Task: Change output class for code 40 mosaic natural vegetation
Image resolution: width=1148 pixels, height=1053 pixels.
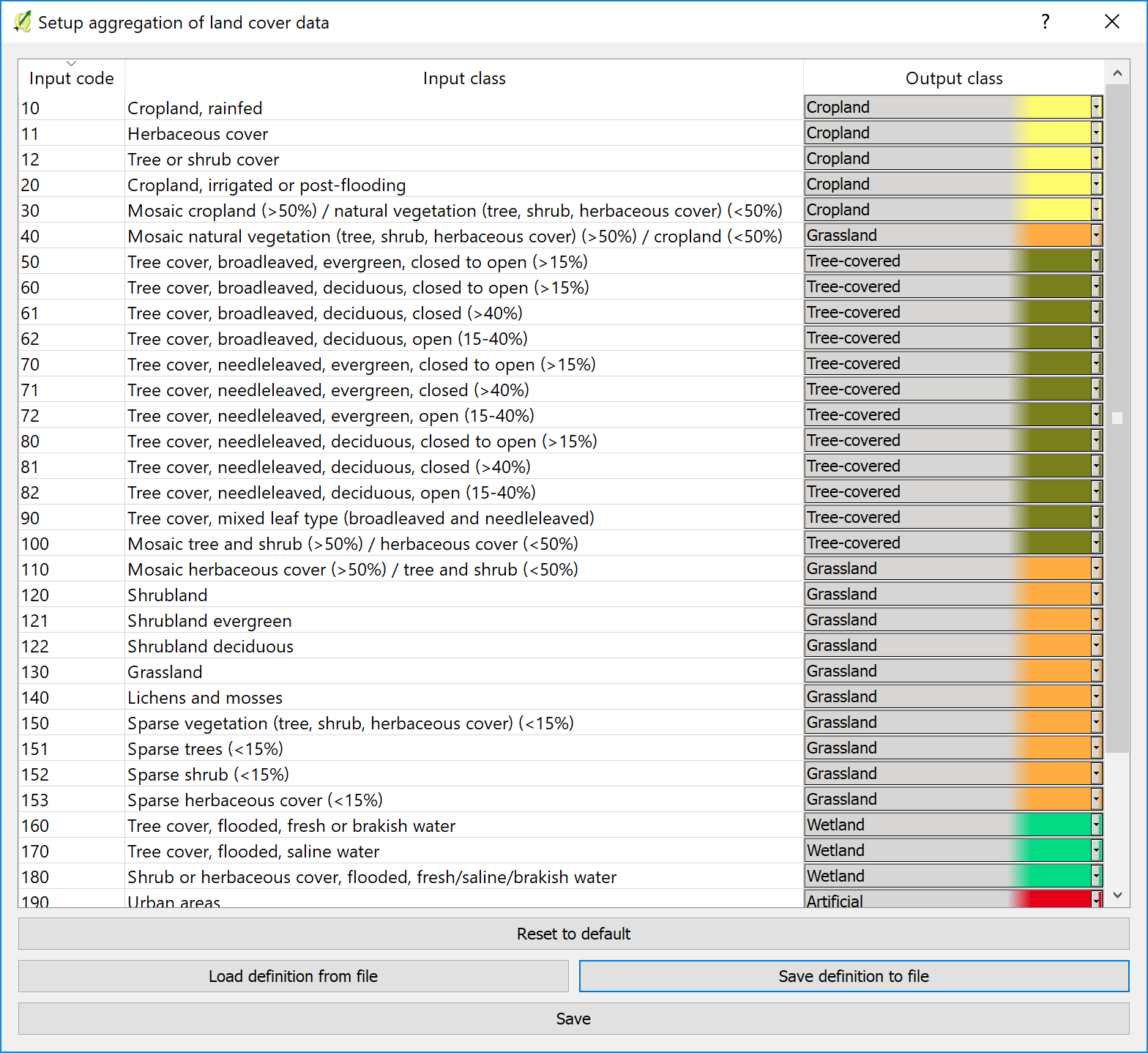Action: click(x=953, y=235)
